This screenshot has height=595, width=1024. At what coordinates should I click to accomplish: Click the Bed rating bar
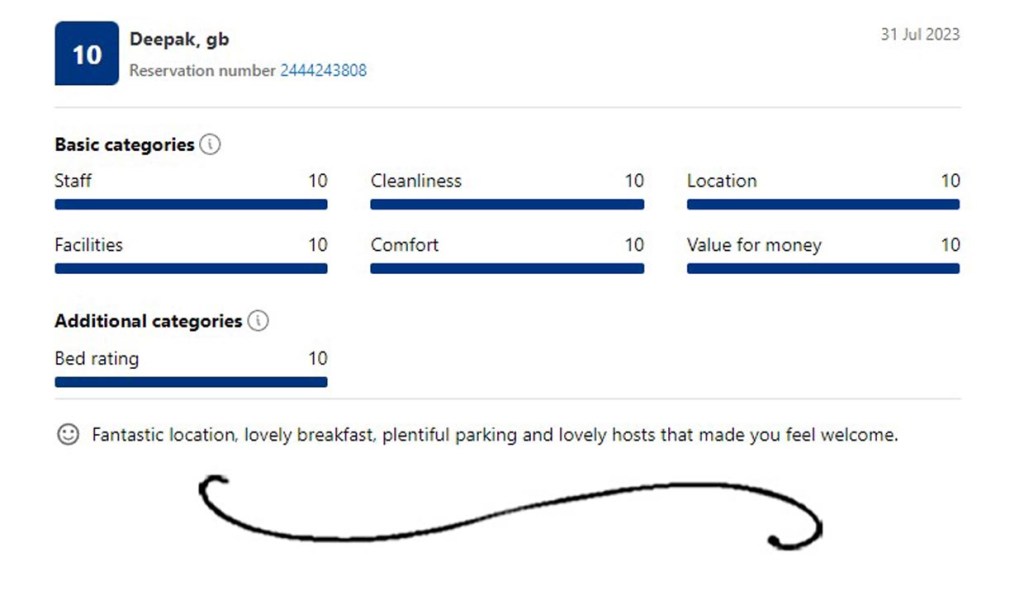(x=191, y=382)
